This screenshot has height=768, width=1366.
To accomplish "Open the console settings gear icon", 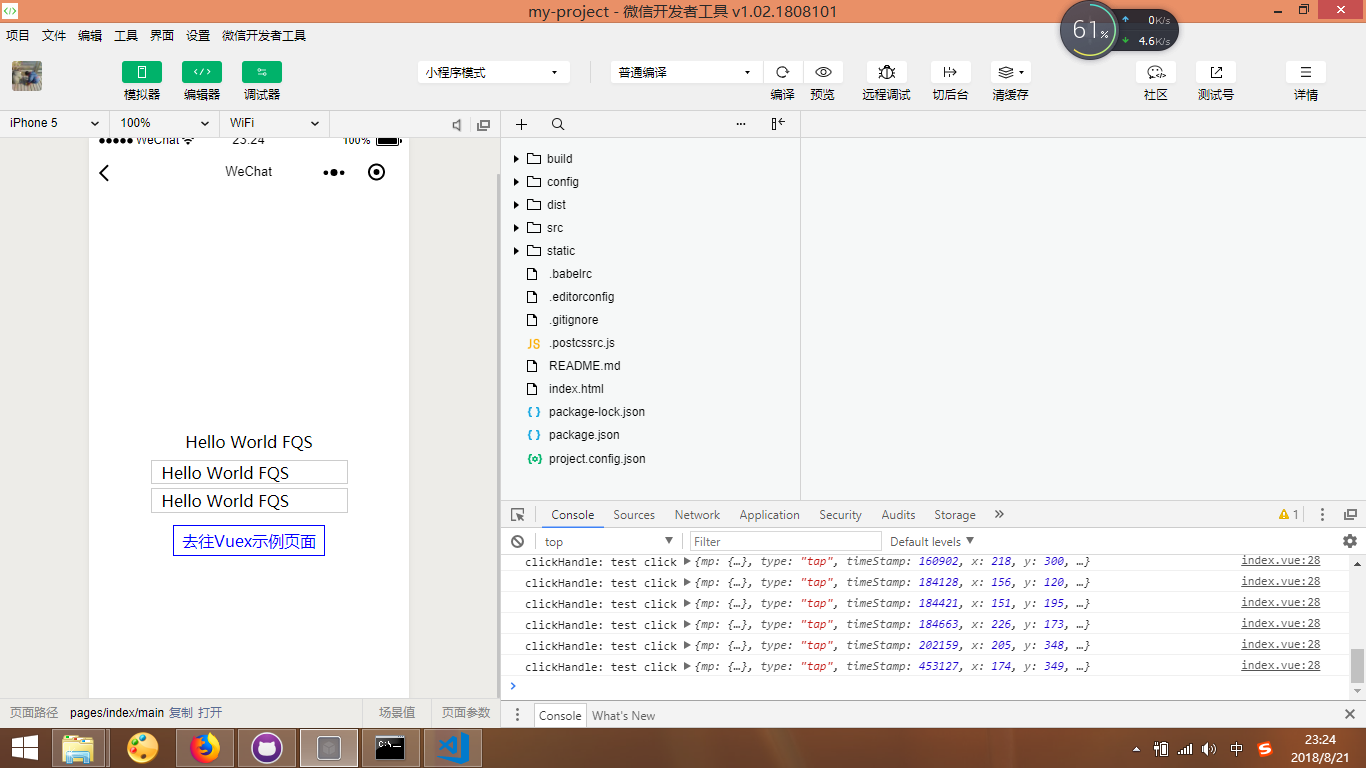I will tap(1350, 541).
